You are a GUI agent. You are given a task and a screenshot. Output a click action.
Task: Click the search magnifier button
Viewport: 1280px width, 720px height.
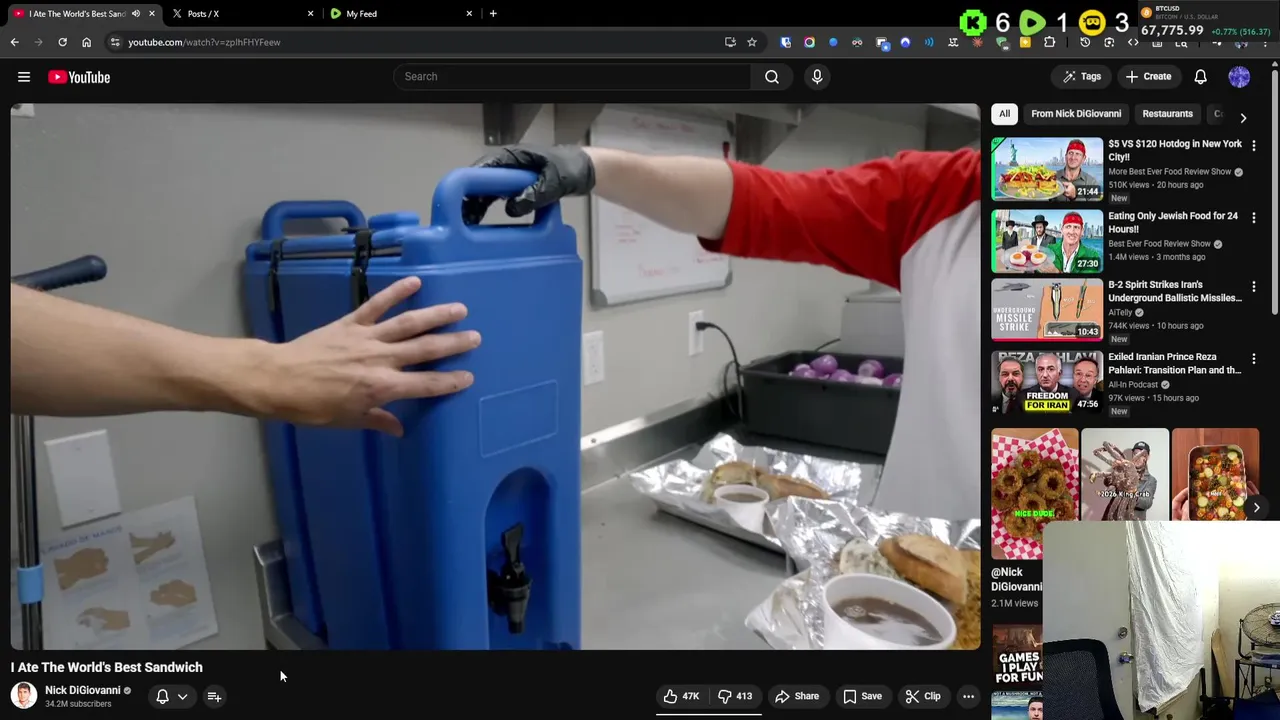pyautogui.click(x=772, y=77)
